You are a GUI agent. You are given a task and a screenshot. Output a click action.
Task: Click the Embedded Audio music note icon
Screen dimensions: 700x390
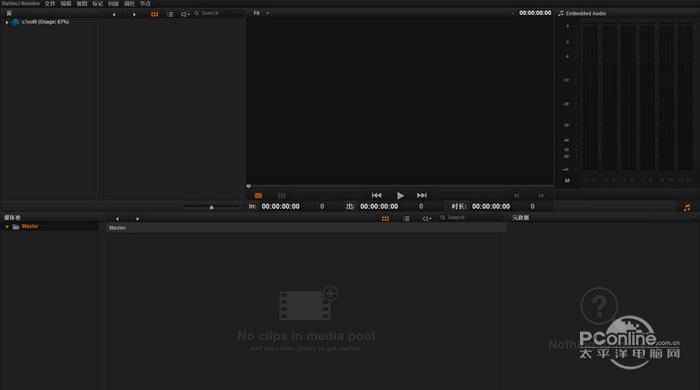point(561,13)
